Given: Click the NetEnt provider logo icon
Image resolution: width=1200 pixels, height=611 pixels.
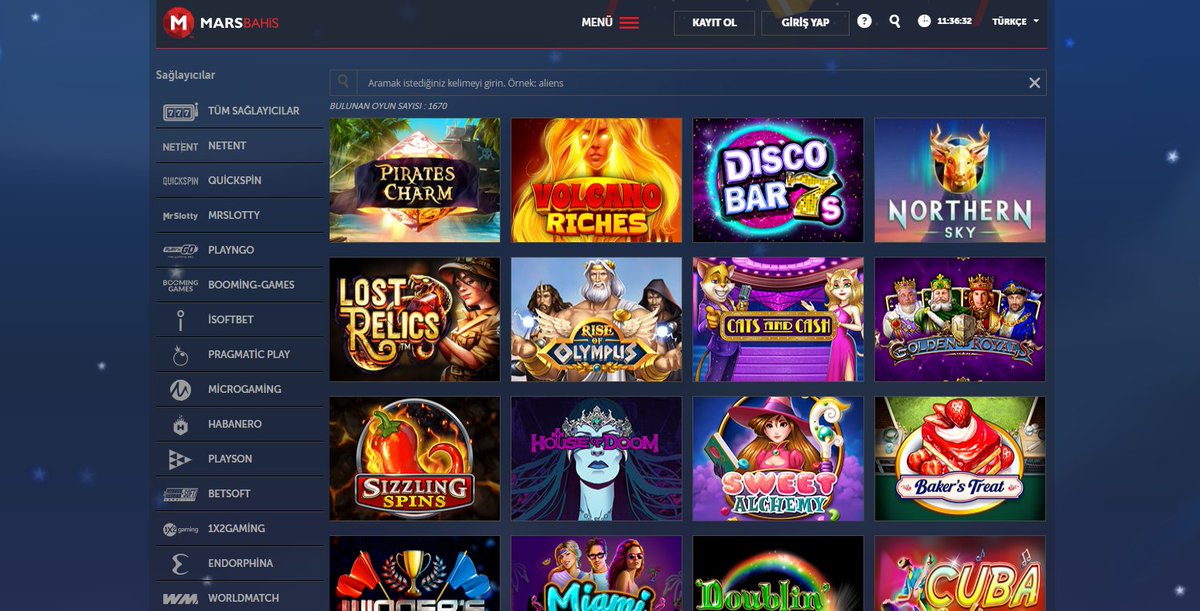Looking at the screenshot, I should (x=180, y=146).
